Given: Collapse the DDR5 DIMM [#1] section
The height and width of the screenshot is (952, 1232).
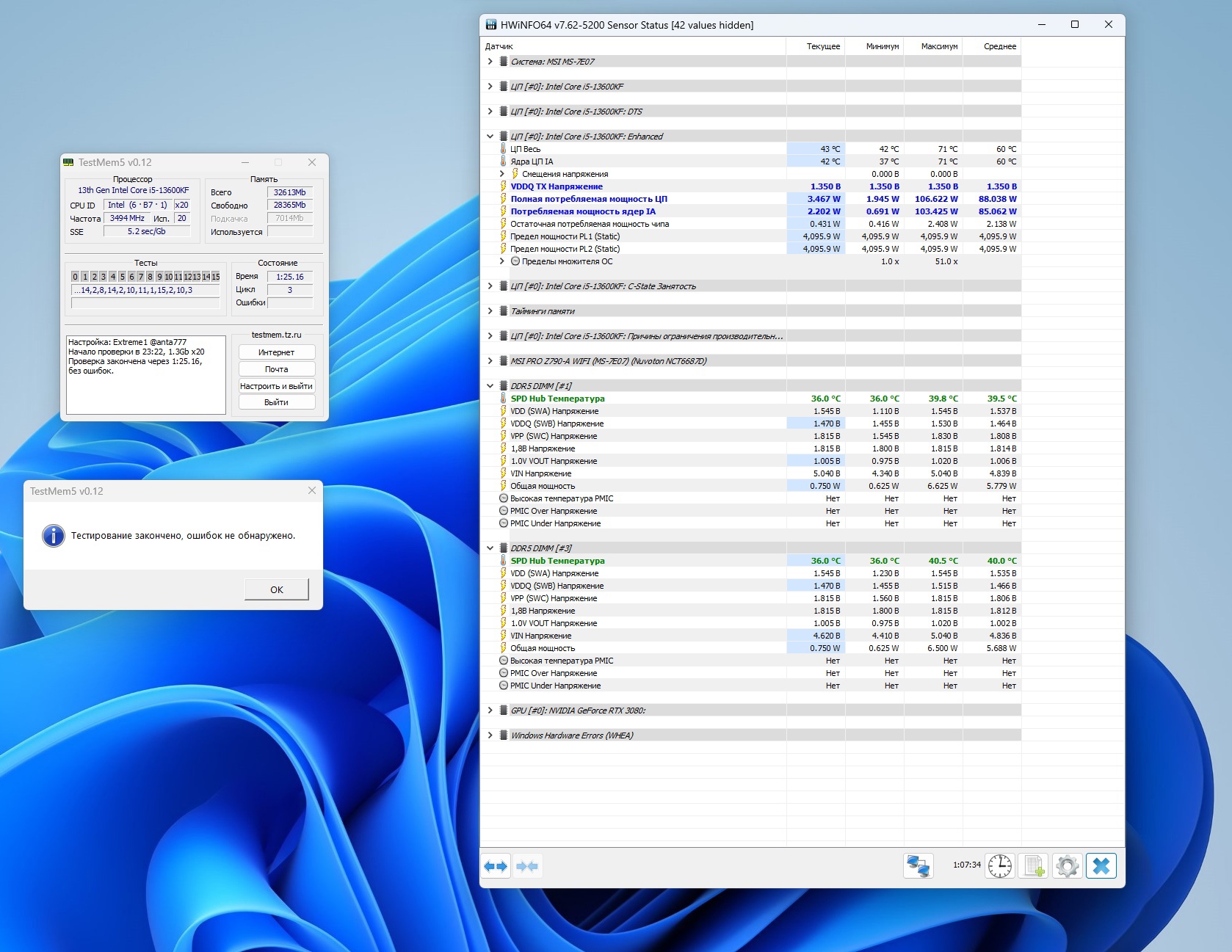Looking at the screenshot, I should point(490,386).
